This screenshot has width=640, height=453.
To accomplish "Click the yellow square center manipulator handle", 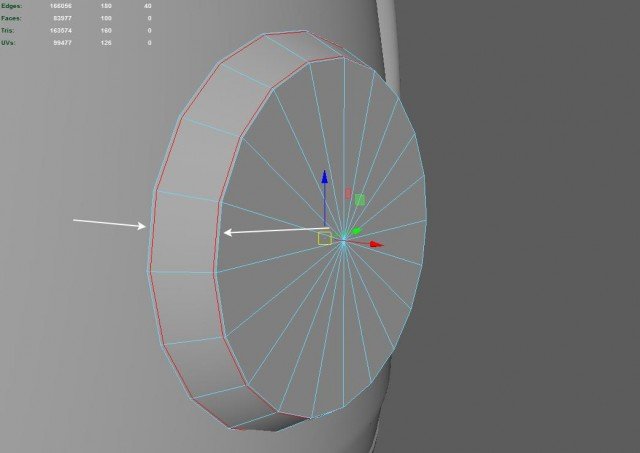I will click(x=324, y=238).
